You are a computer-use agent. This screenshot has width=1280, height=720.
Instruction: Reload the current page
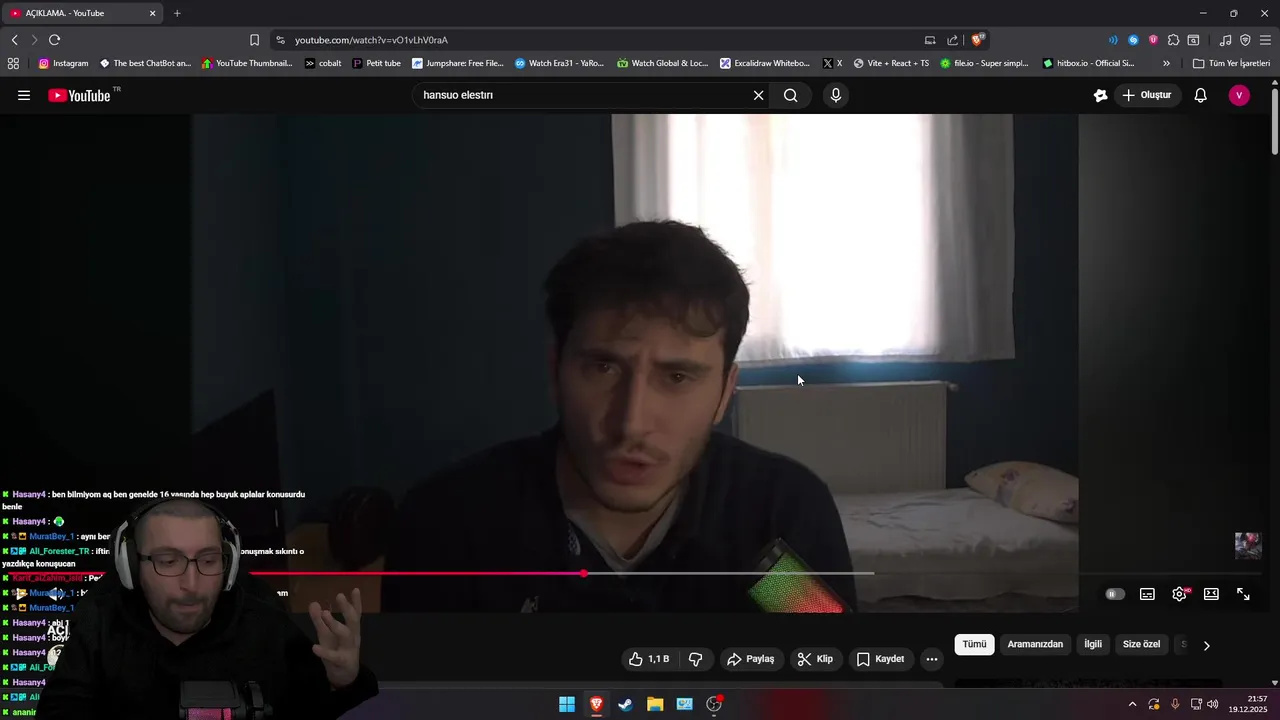coord(54,40)
